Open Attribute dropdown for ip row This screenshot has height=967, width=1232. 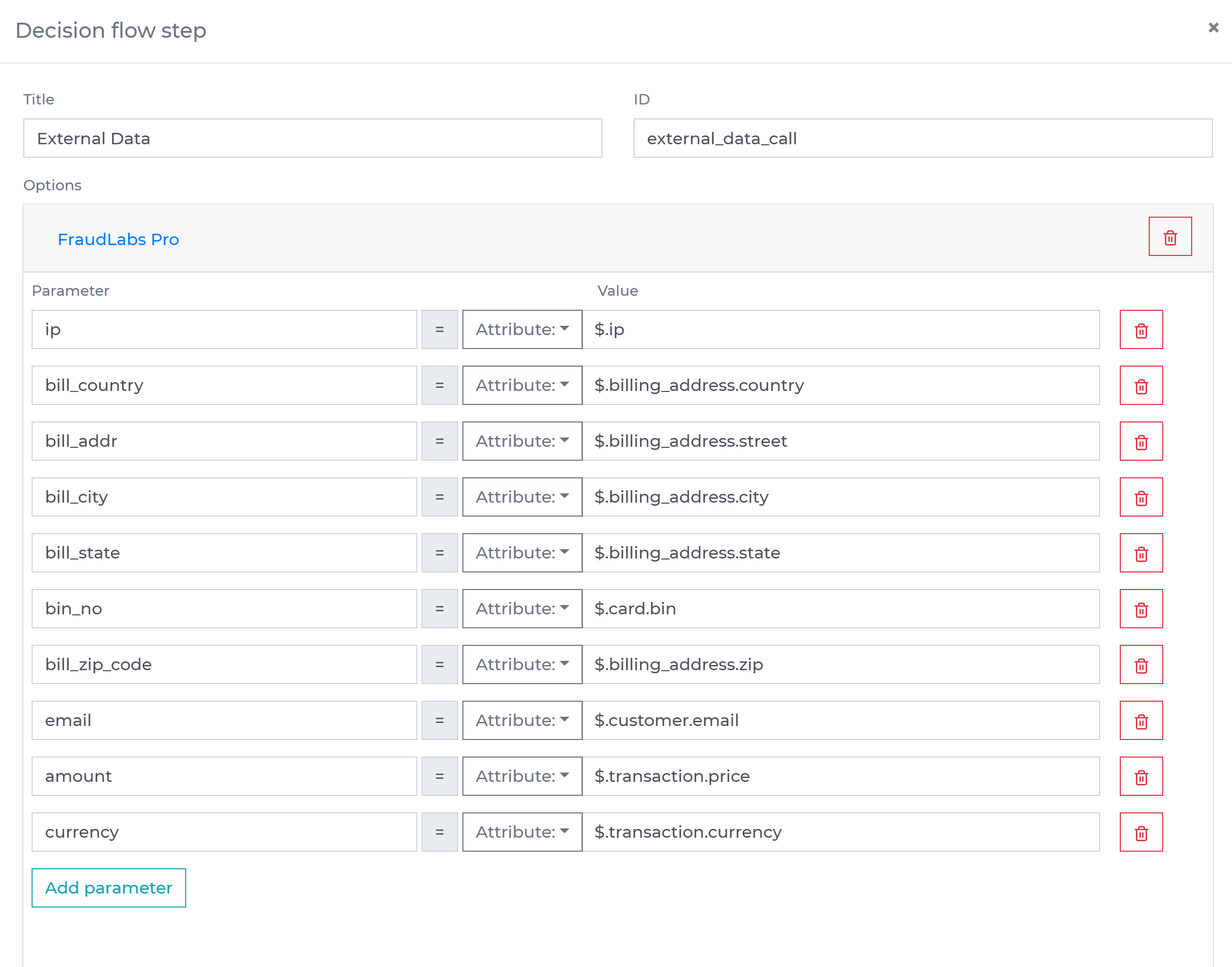[x=522, y=329]
